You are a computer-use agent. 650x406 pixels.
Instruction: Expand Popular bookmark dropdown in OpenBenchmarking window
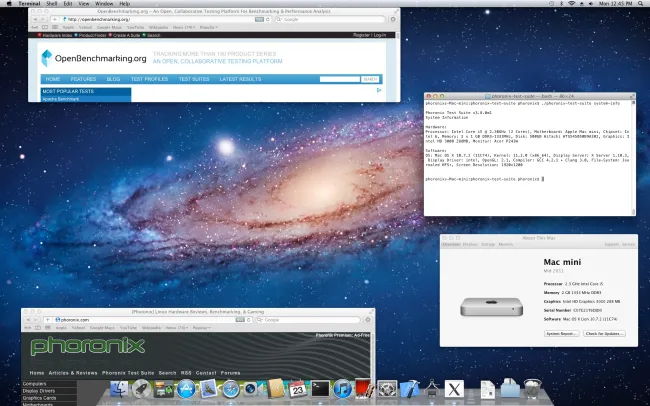pos(209,27)
